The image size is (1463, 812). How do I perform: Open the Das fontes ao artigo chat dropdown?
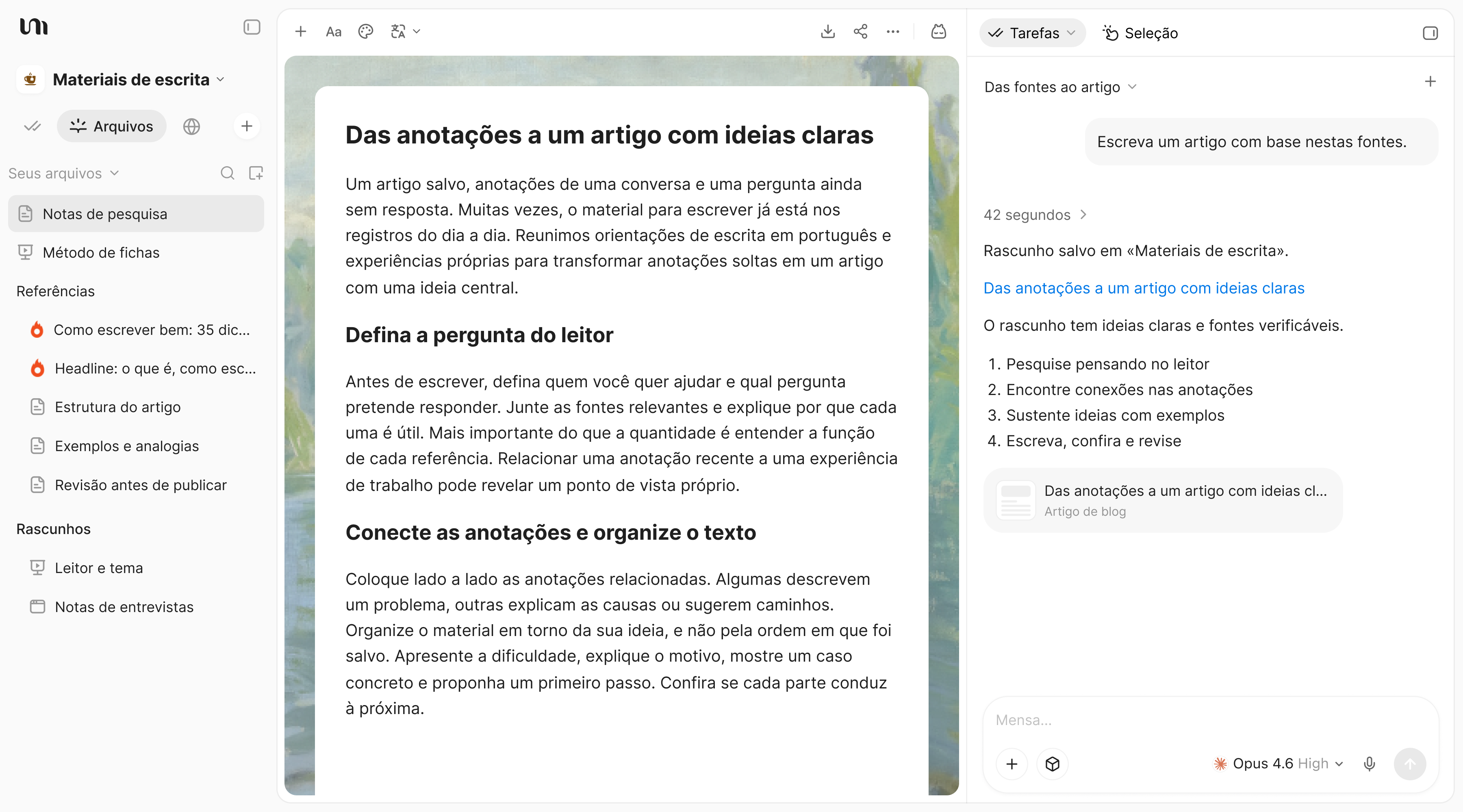1060,87
